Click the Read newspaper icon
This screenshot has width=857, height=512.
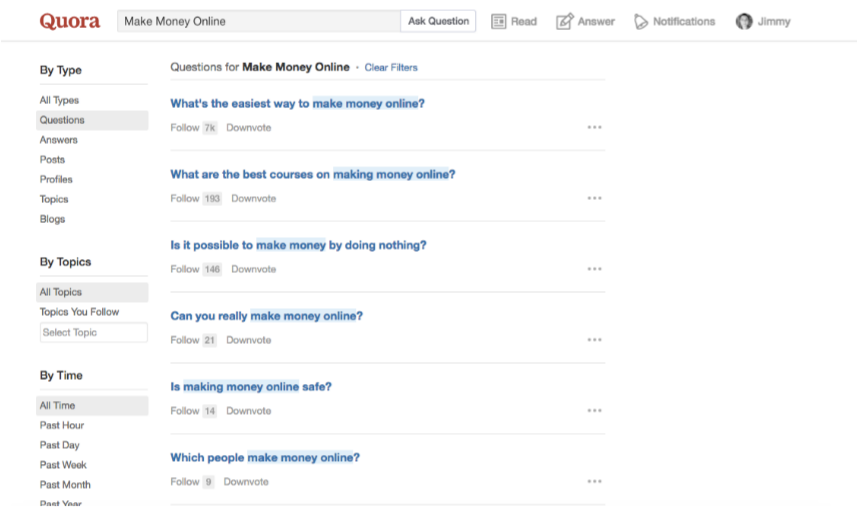click(498, 21)
